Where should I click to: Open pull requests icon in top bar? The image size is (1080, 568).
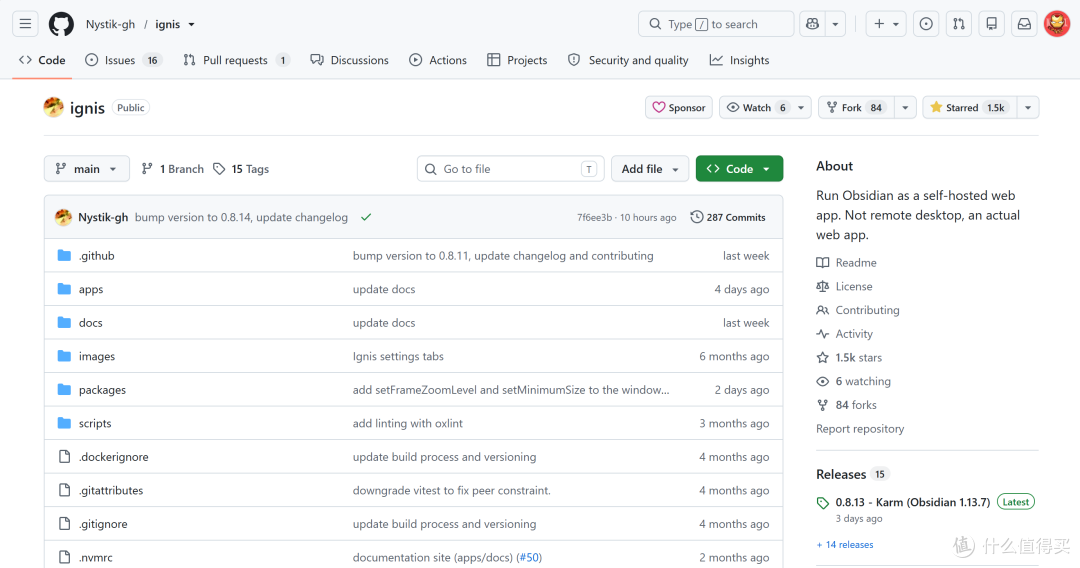click(959, 24)
